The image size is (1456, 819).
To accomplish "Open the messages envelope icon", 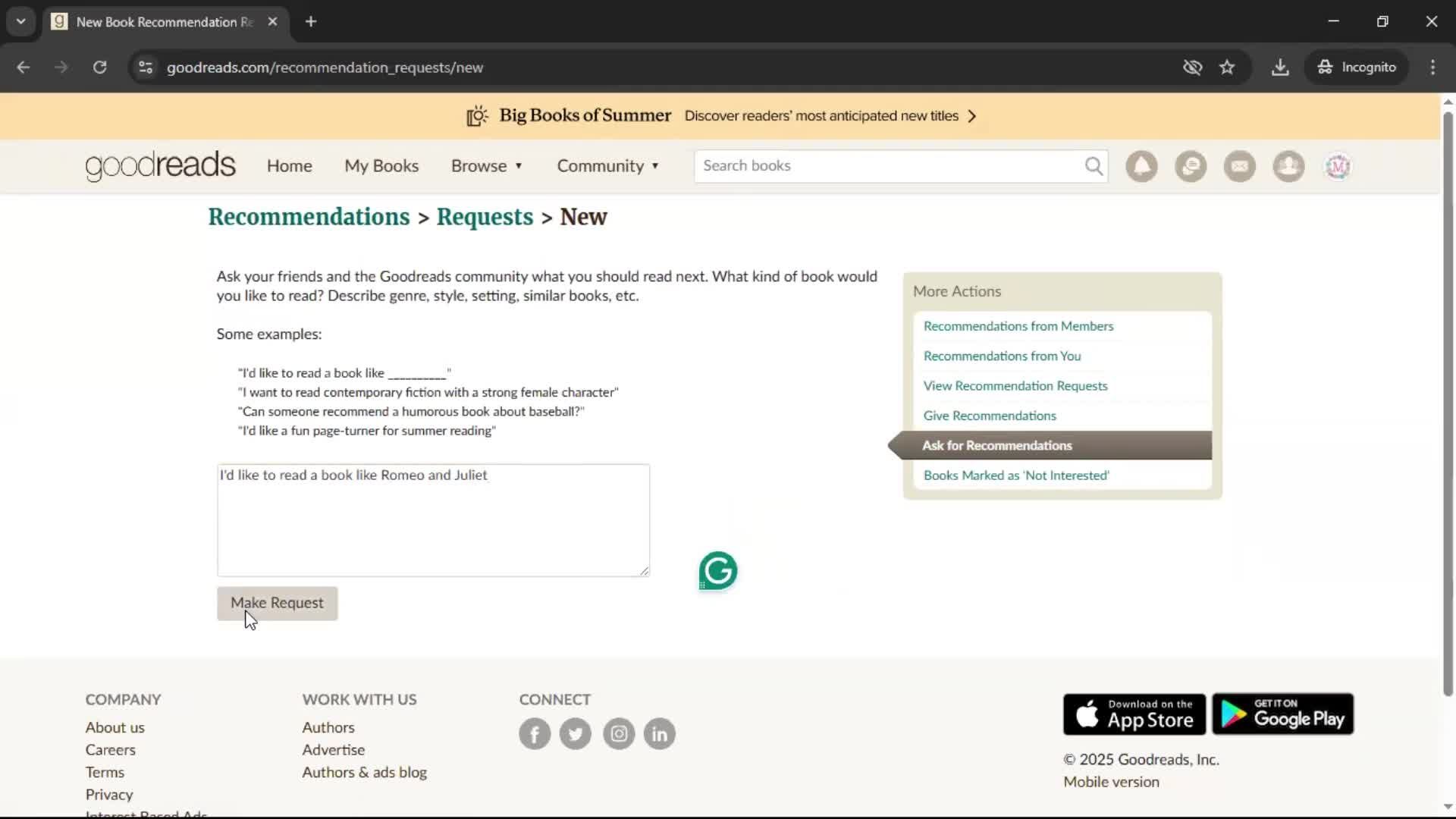I will tap(1239, 166).
